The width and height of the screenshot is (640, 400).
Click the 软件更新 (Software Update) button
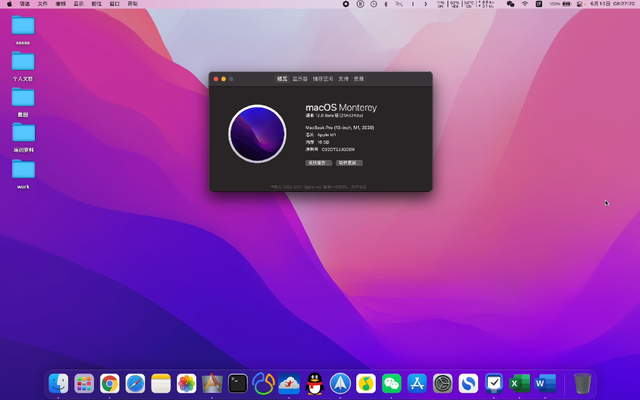click(x=349, y=162)
